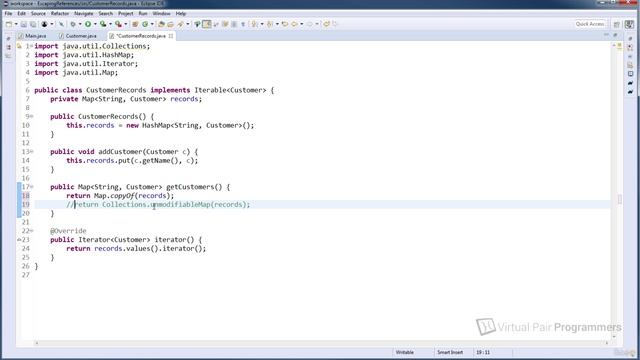Click the vertical scrollbar down arrow

614,337
